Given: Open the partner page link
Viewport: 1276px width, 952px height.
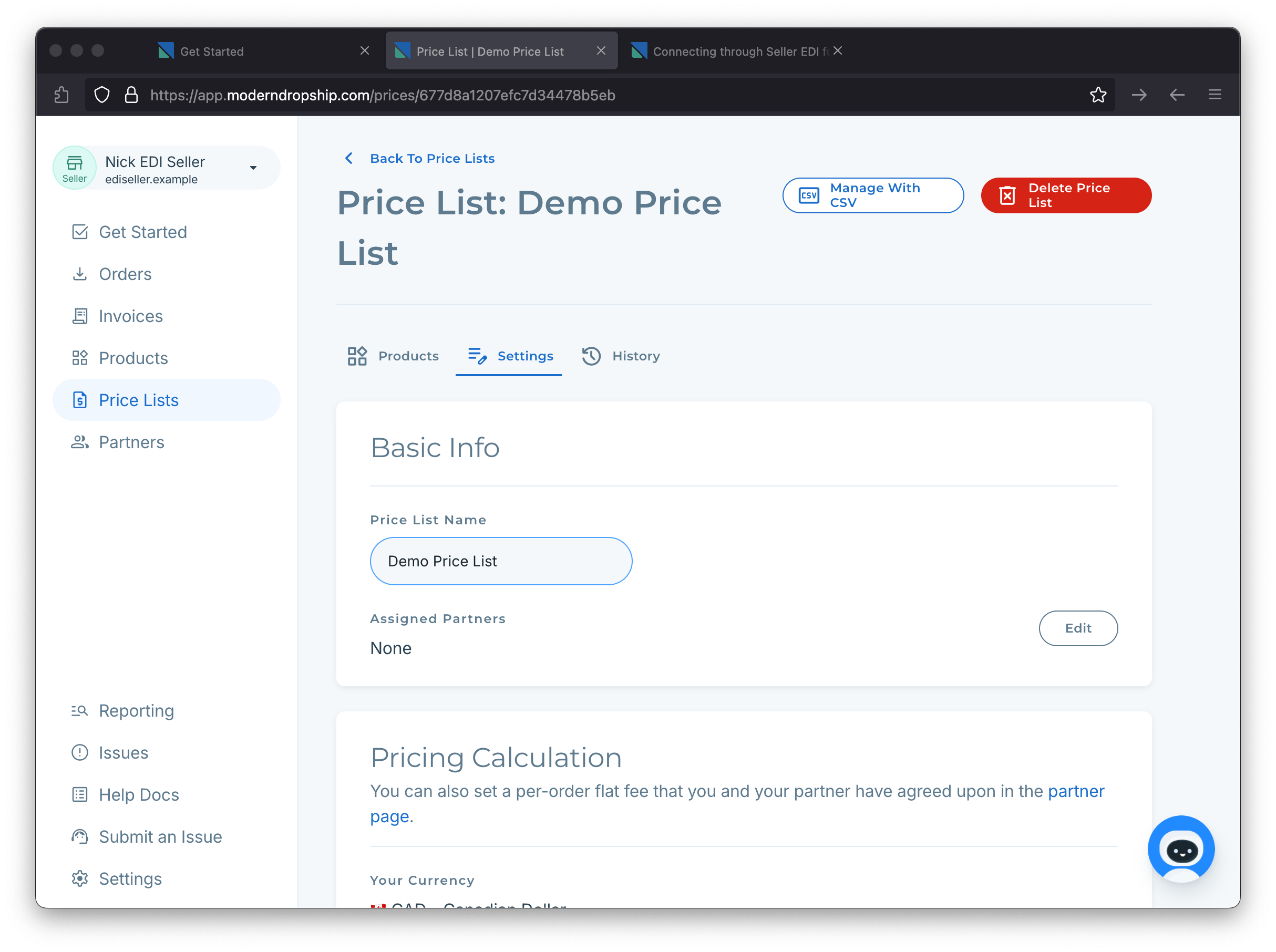Looking at the screenshot, I should coord(1075,791).
